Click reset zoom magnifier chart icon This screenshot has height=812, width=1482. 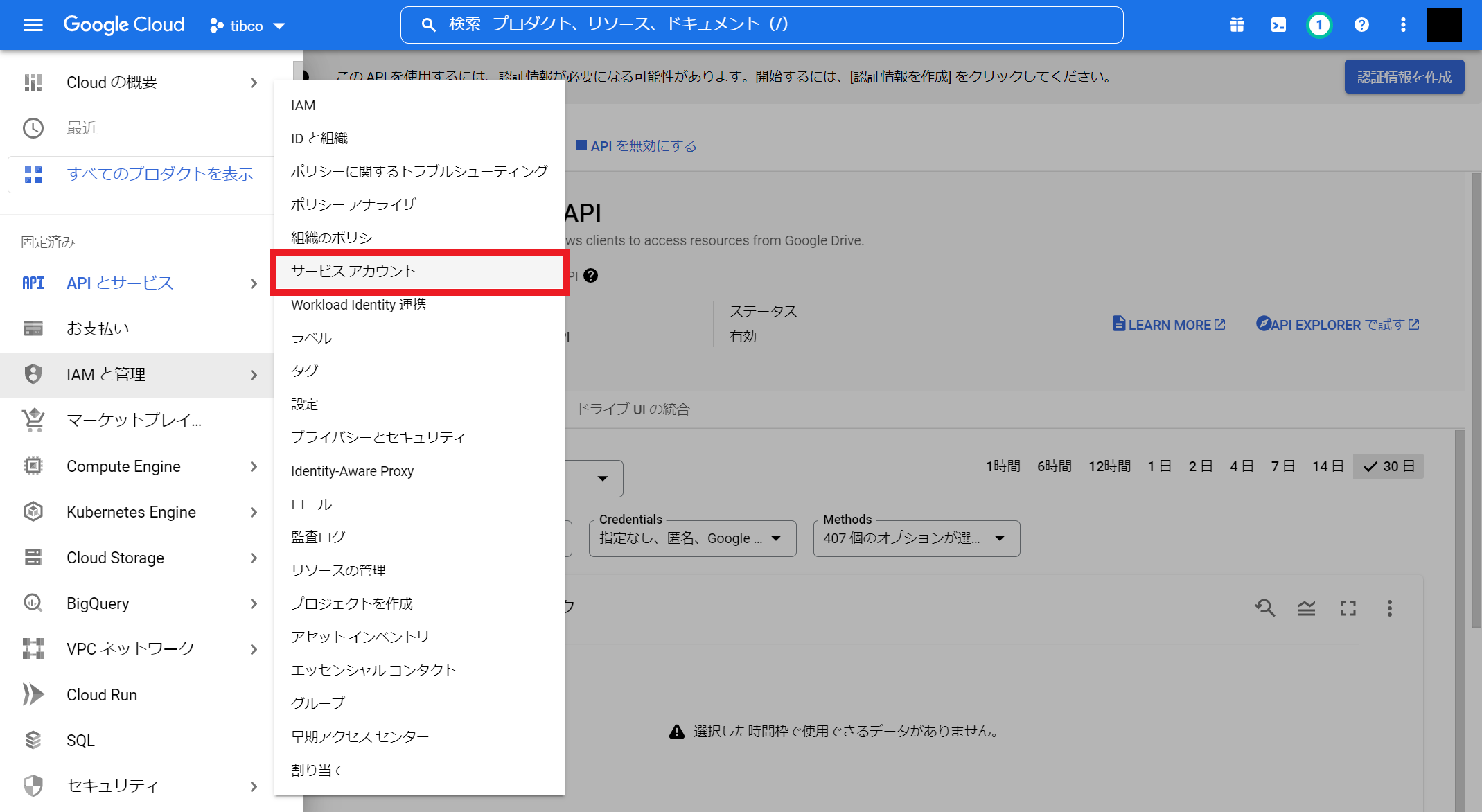tap(1265, 608)
